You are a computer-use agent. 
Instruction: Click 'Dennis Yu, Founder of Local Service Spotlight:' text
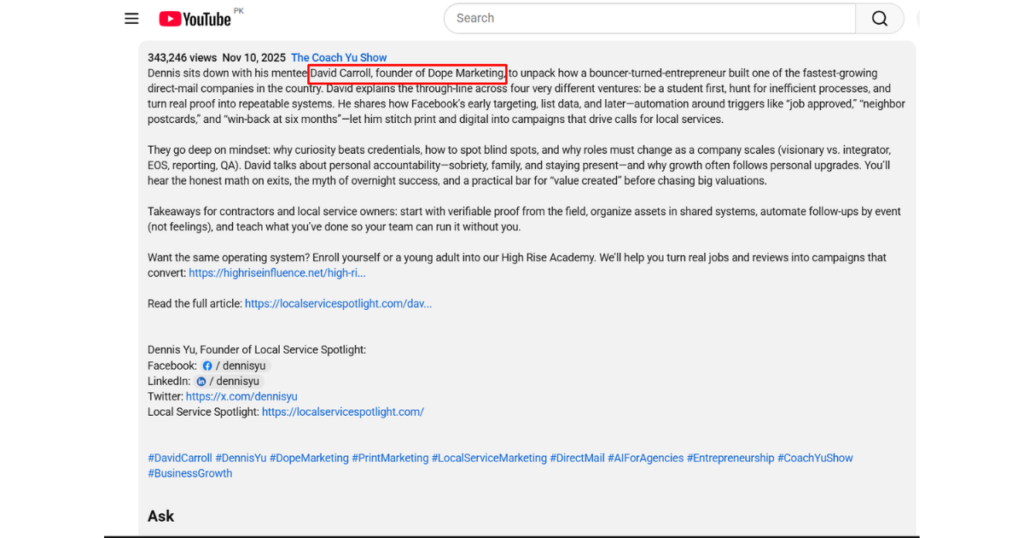pos(257,350)
